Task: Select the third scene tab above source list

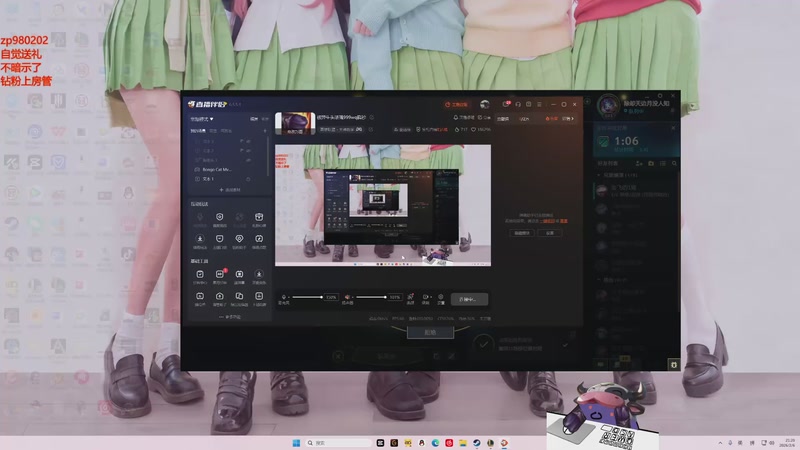Action: coord(226,131)
